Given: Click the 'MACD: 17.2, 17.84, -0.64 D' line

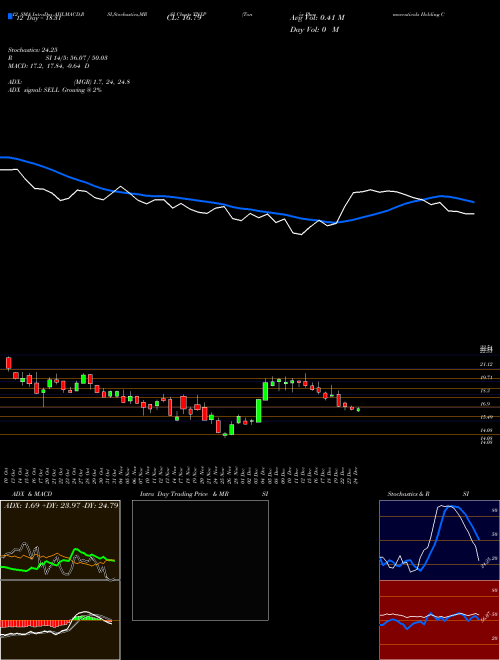Looking at the screenshot, I should pyautogui.click(x=48, y=66).
